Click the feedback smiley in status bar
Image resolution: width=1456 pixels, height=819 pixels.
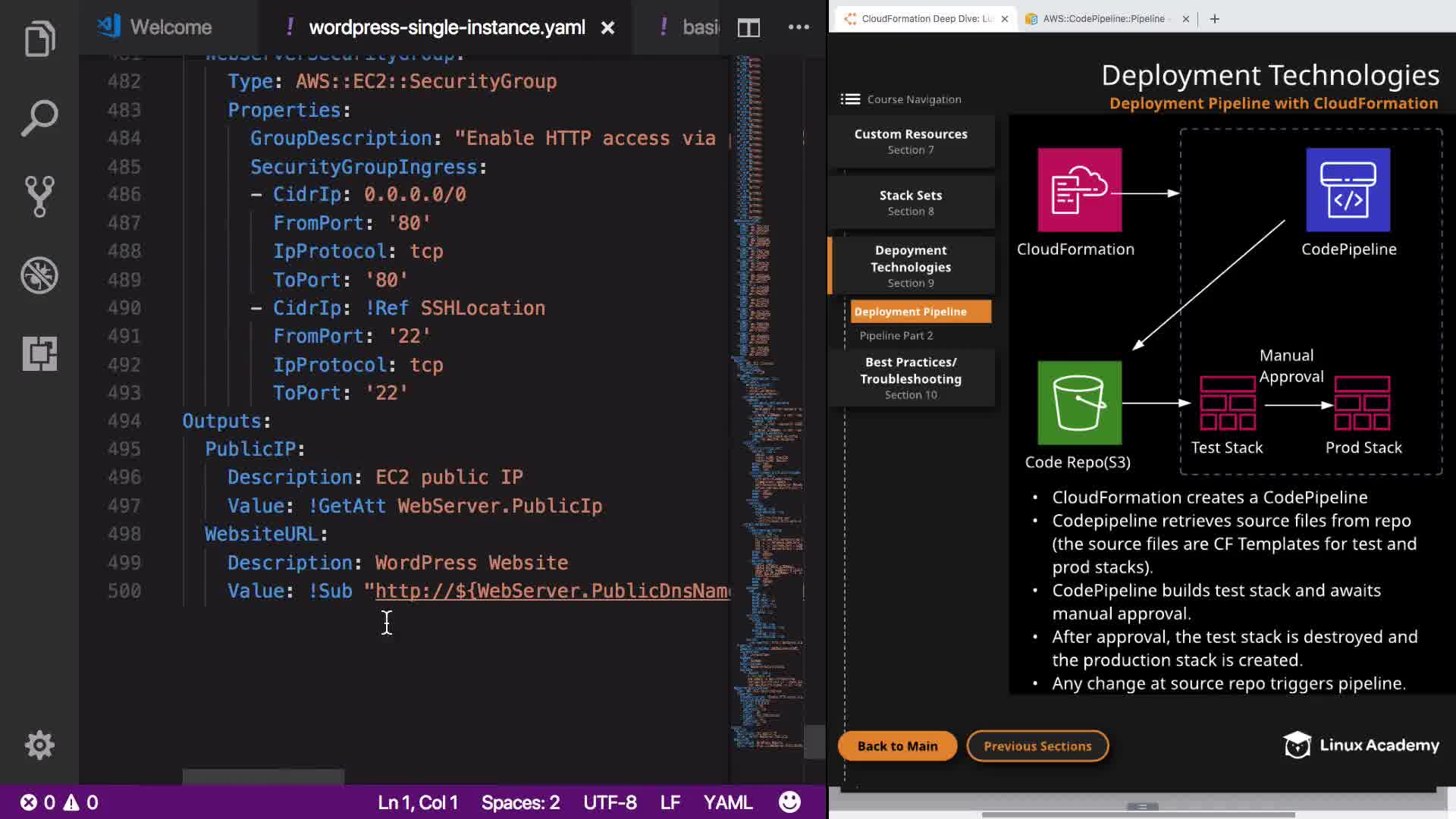click(789, 802)
